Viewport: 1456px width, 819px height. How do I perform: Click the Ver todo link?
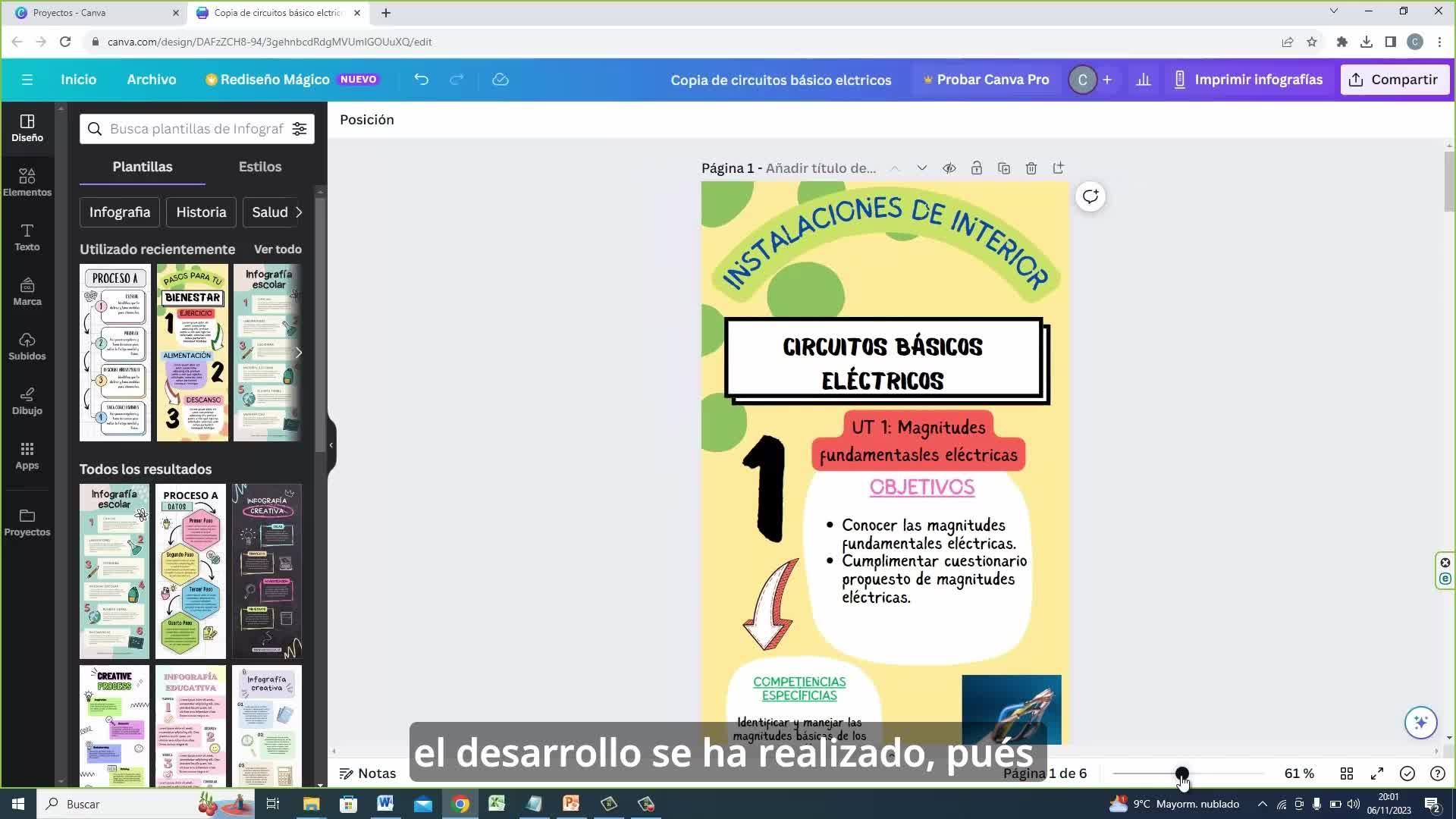278,249
